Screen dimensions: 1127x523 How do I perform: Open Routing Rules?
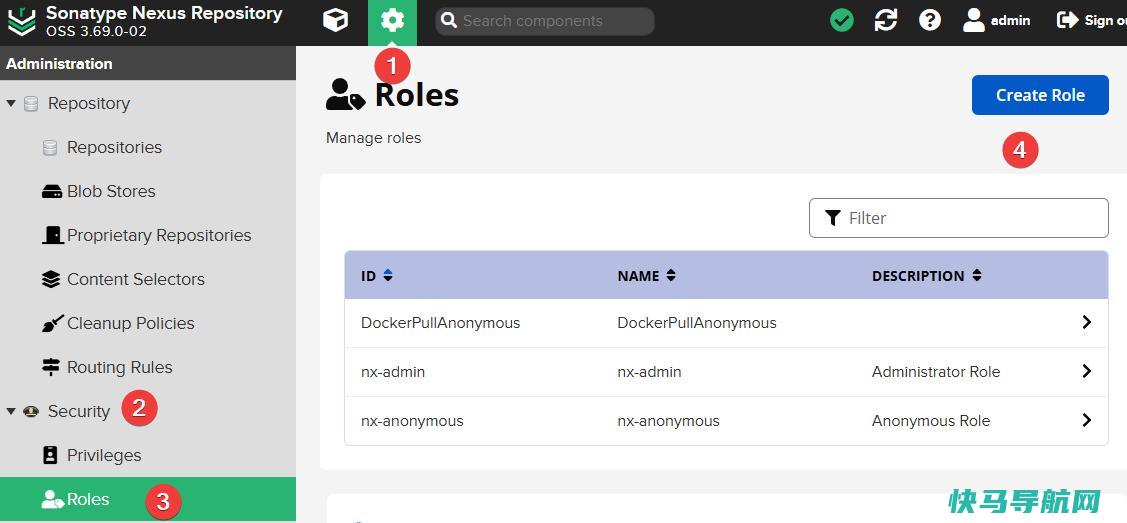(x=119, y=367)
